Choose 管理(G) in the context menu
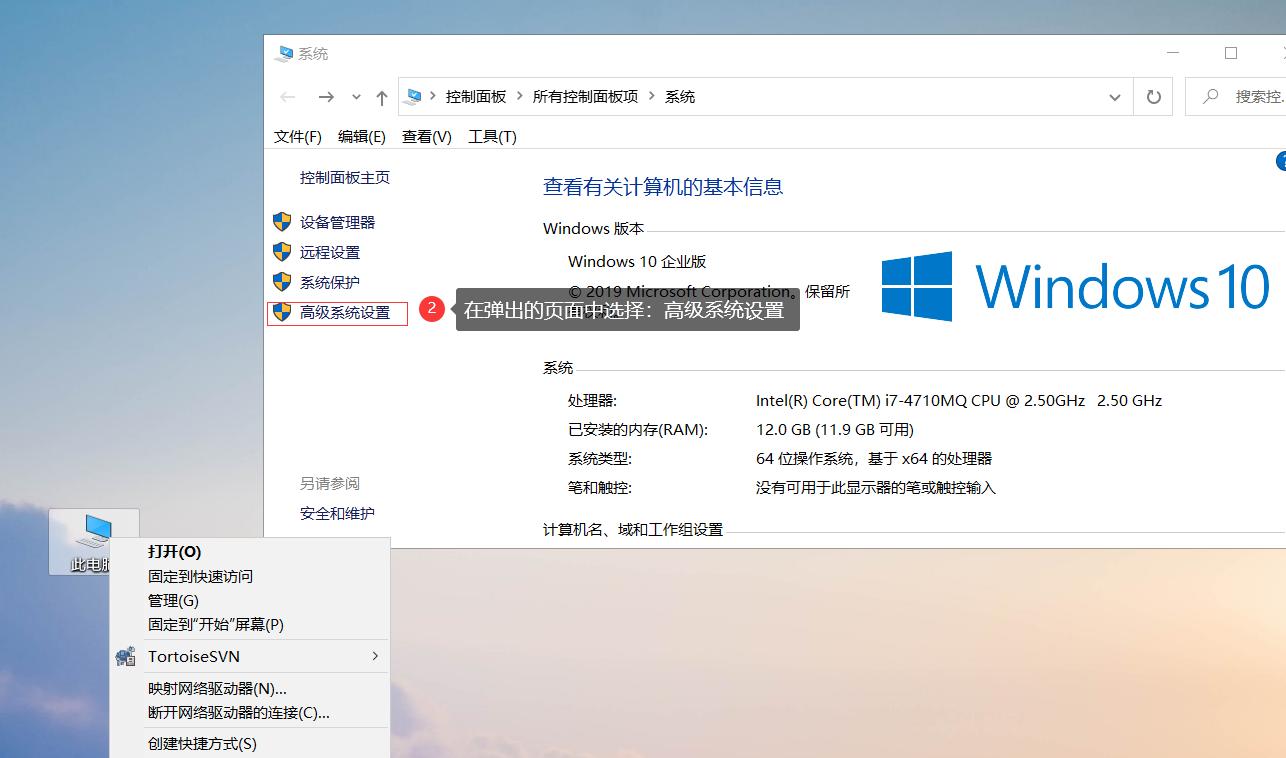1286x758 pixels. coord(173,600)
